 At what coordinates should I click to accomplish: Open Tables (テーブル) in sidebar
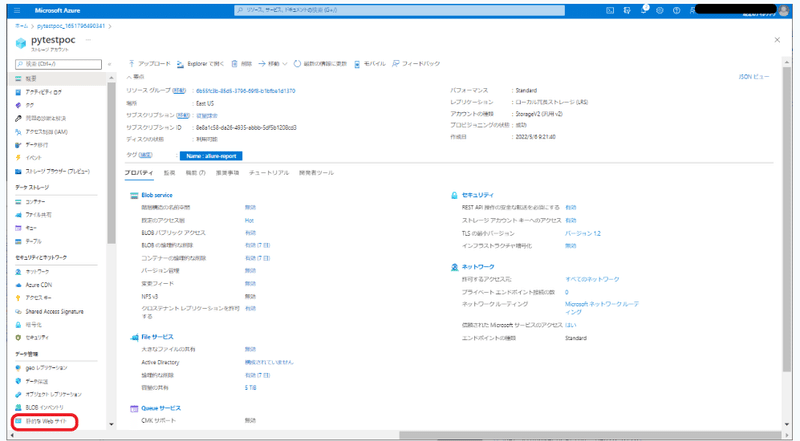(x=34, y=241)
